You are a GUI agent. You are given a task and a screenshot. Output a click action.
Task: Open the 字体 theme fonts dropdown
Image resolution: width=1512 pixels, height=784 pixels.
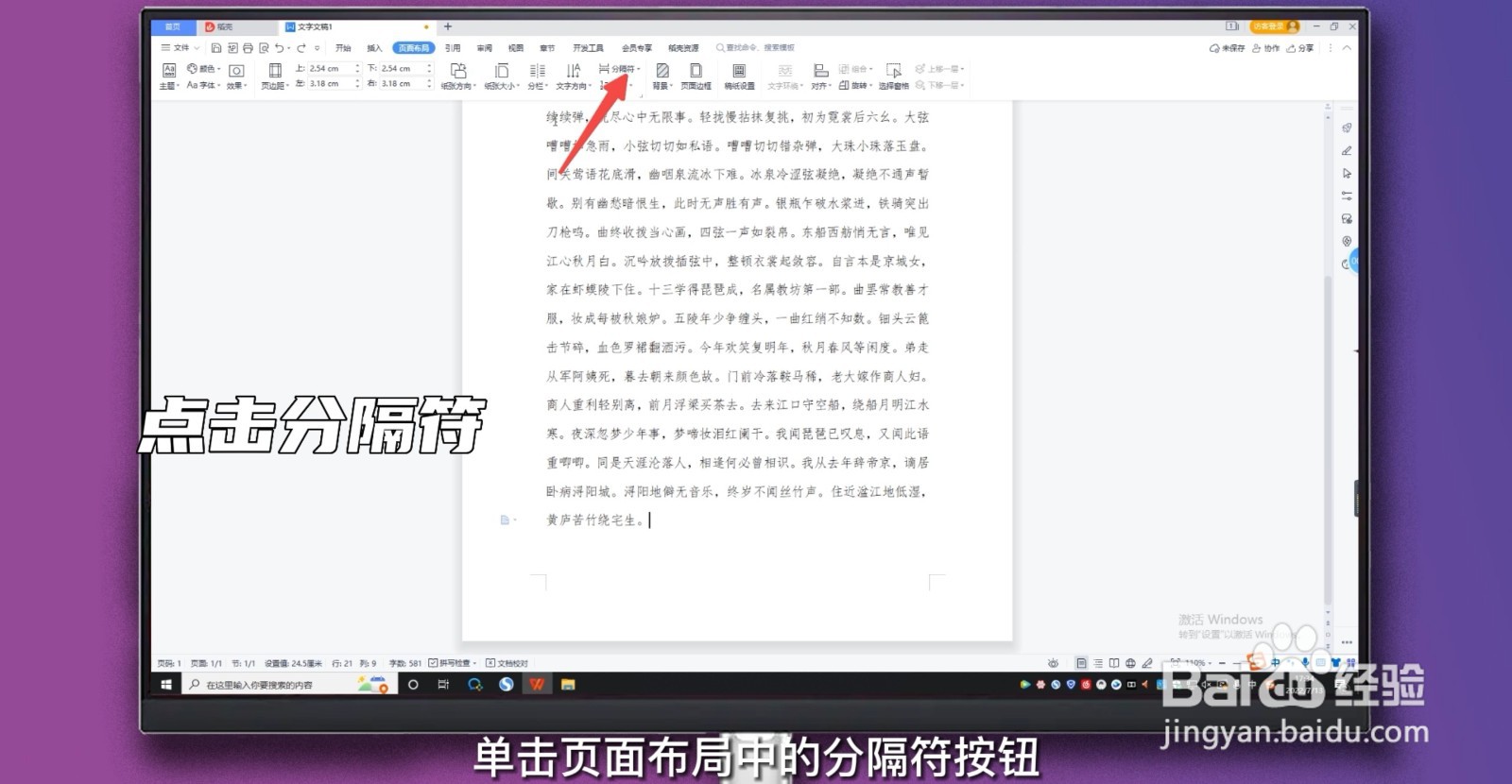203,85
